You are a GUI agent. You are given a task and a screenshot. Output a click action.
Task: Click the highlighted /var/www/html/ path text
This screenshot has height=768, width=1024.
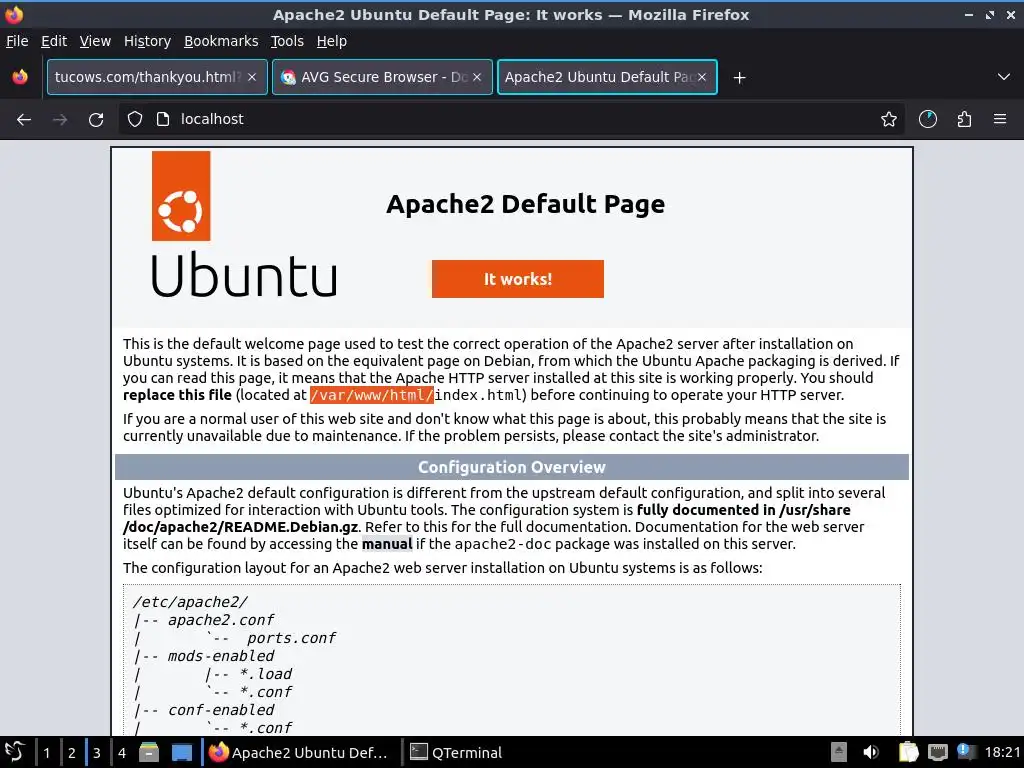[x=372, y=395]
